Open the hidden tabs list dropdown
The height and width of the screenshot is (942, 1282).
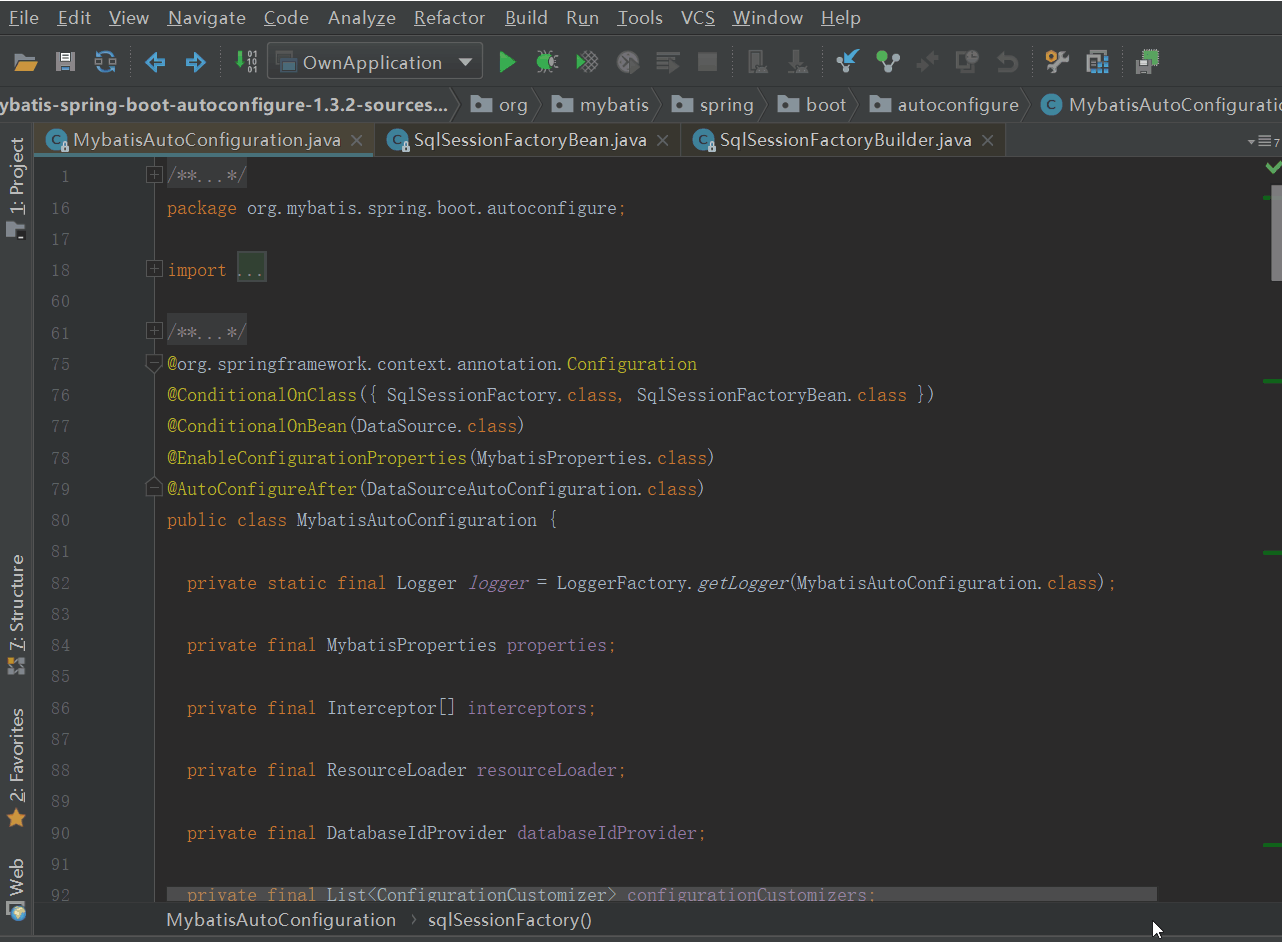(x=1264, y=141)
